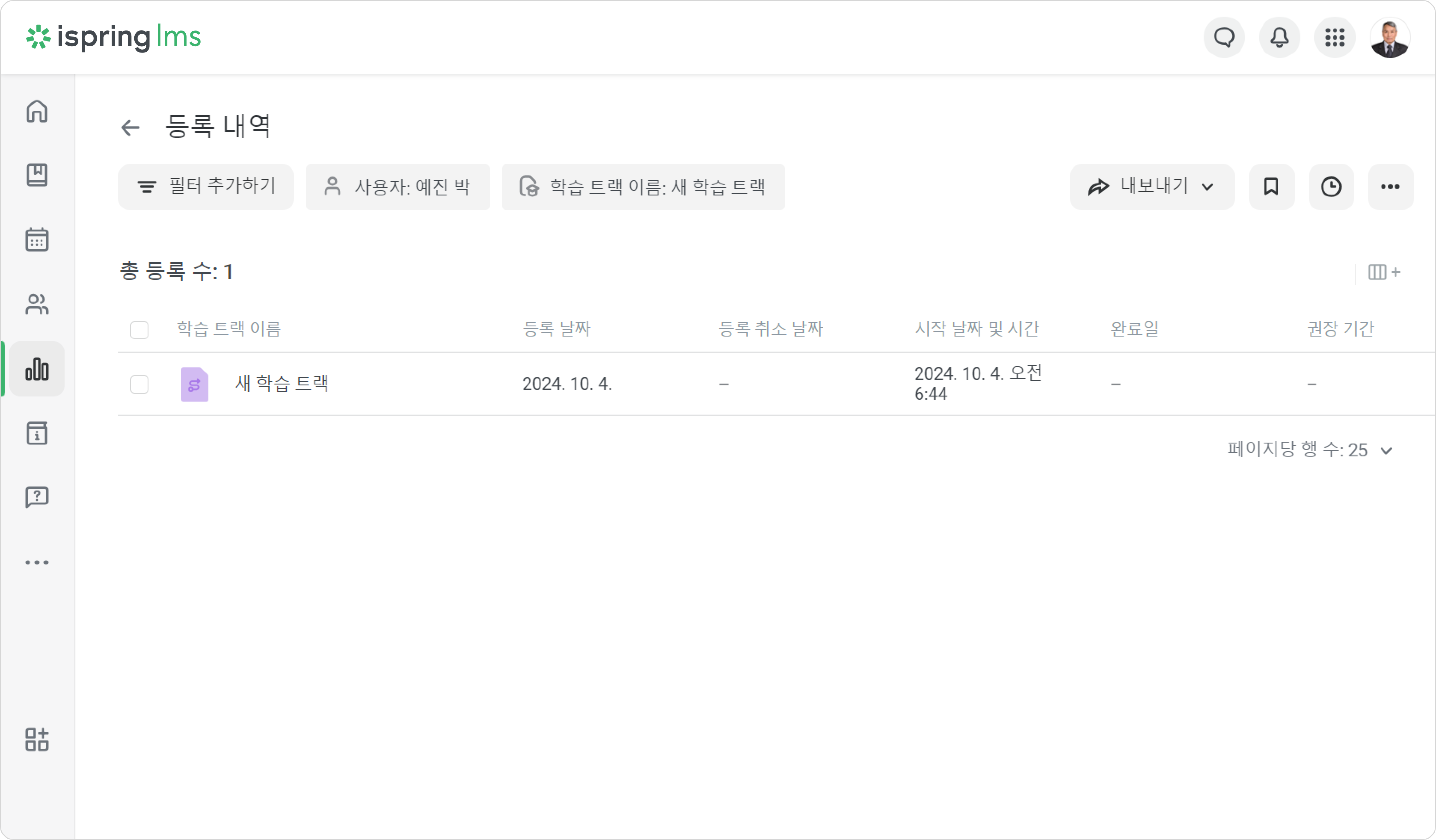The width and height of the screenshot is (1436, 840).
Task: Open the iSpring LMS home logo
Action: (113, 37)
